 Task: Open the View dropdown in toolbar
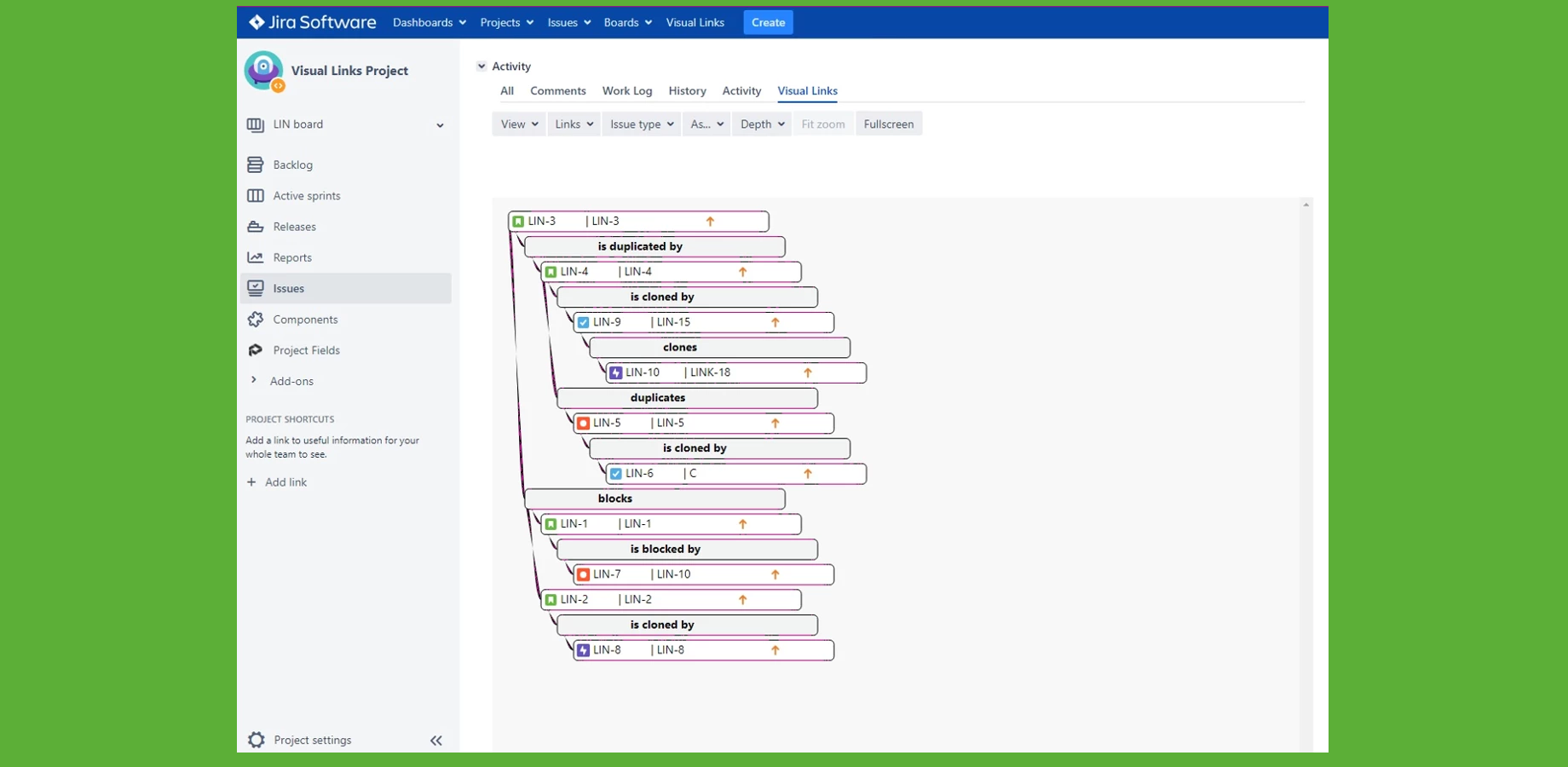pos(518,124)
